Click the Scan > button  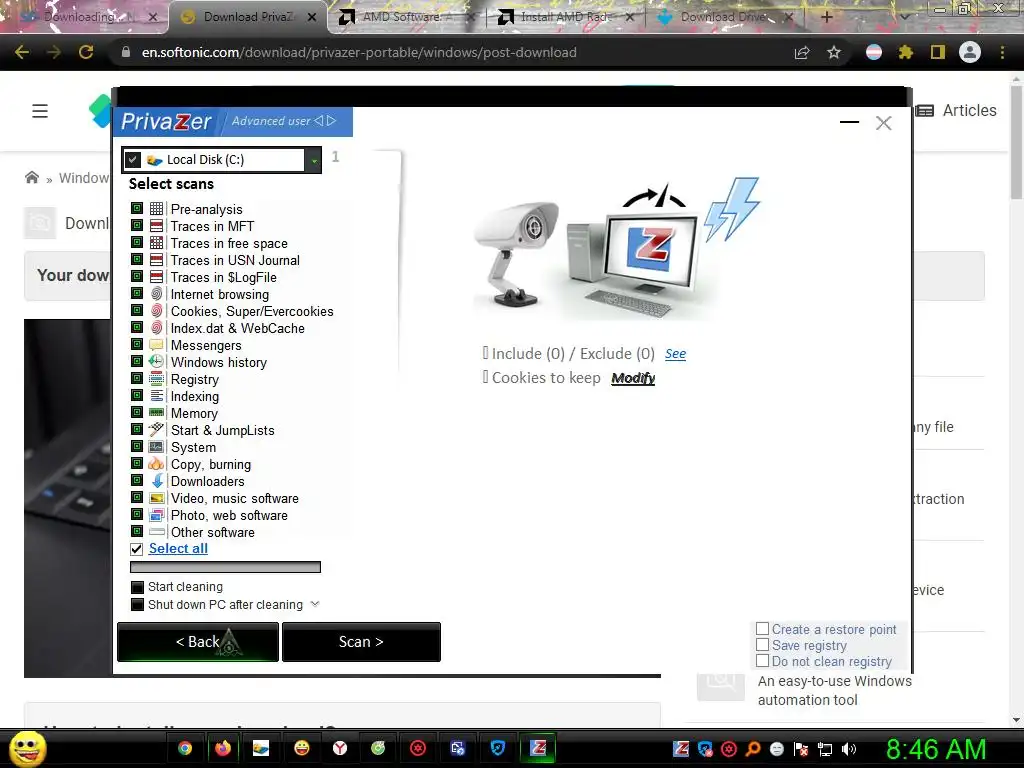point(361,642)
